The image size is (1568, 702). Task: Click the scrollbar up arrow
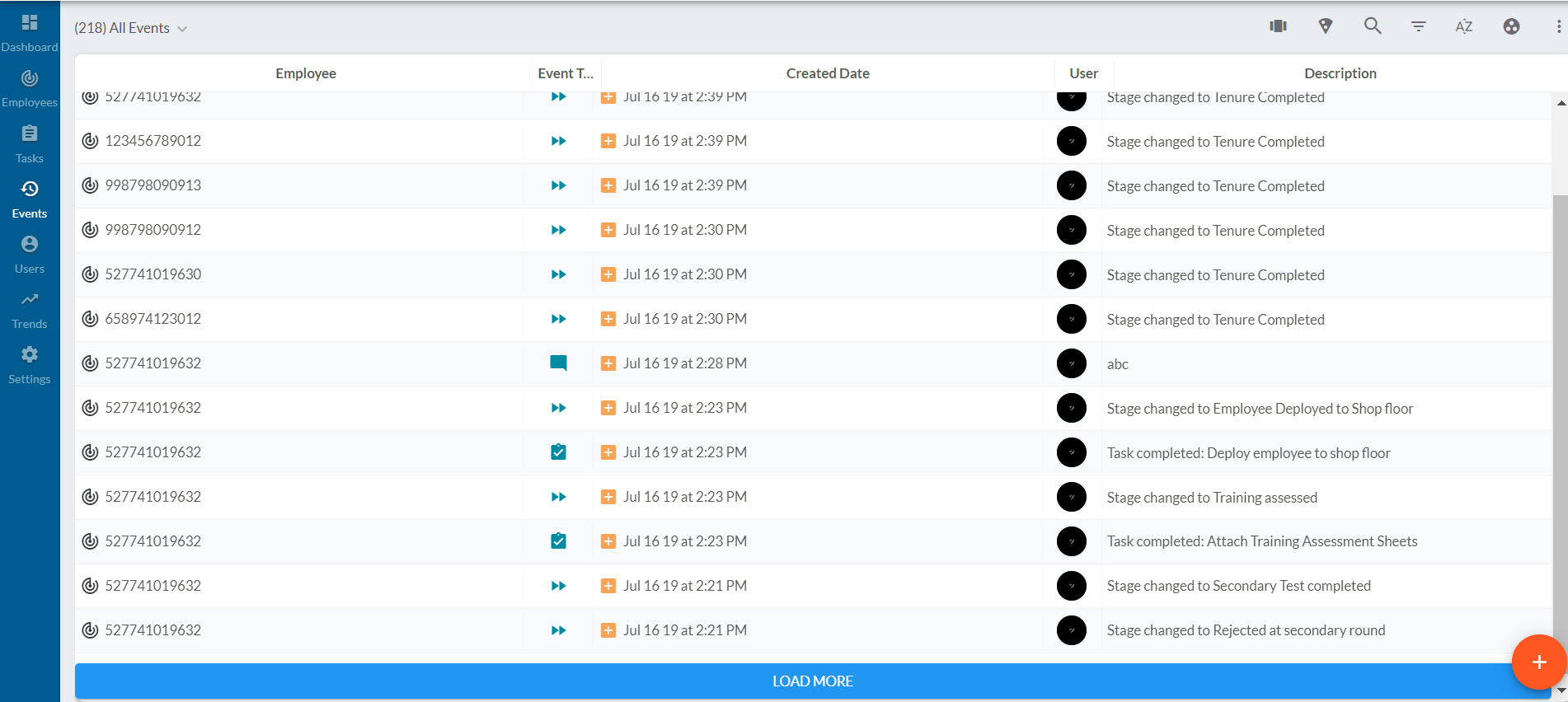pyautogui.click(x=1561, y=103)
